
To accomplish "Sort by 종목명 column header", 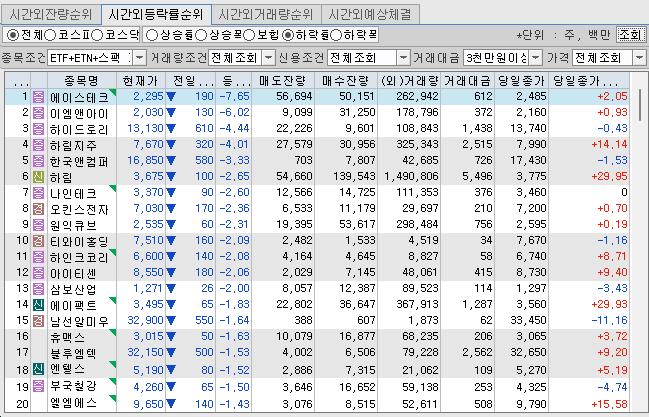I will pyautogui.click(x=82, y=81).
